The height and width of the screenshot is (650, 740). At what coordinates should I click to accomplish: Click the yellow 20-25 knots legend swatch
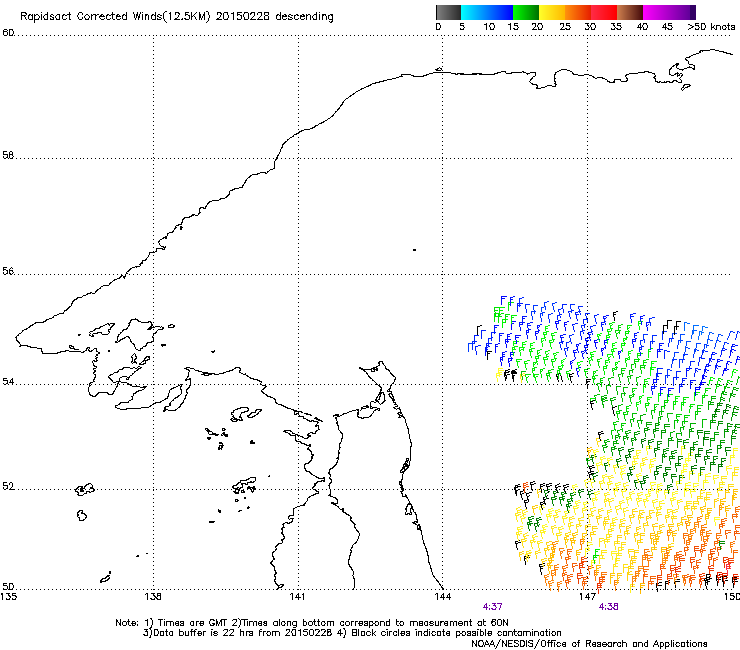(552, 12)
